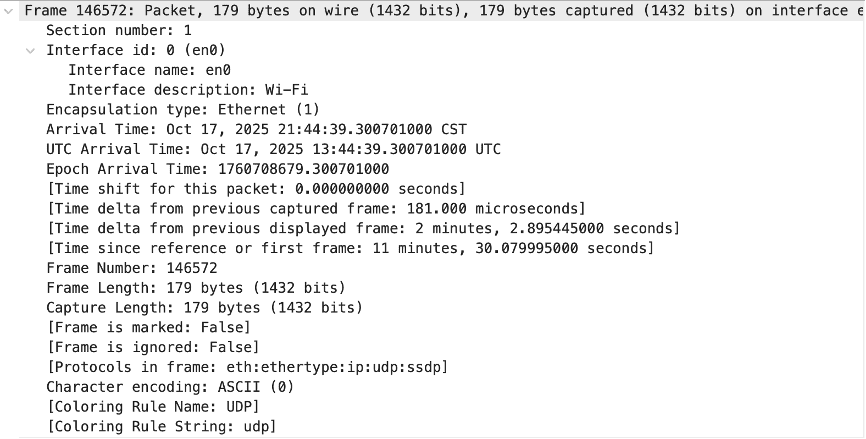Select the Capture Length row
The width and height of the screenshot is (866, 439).
point(204,308)
